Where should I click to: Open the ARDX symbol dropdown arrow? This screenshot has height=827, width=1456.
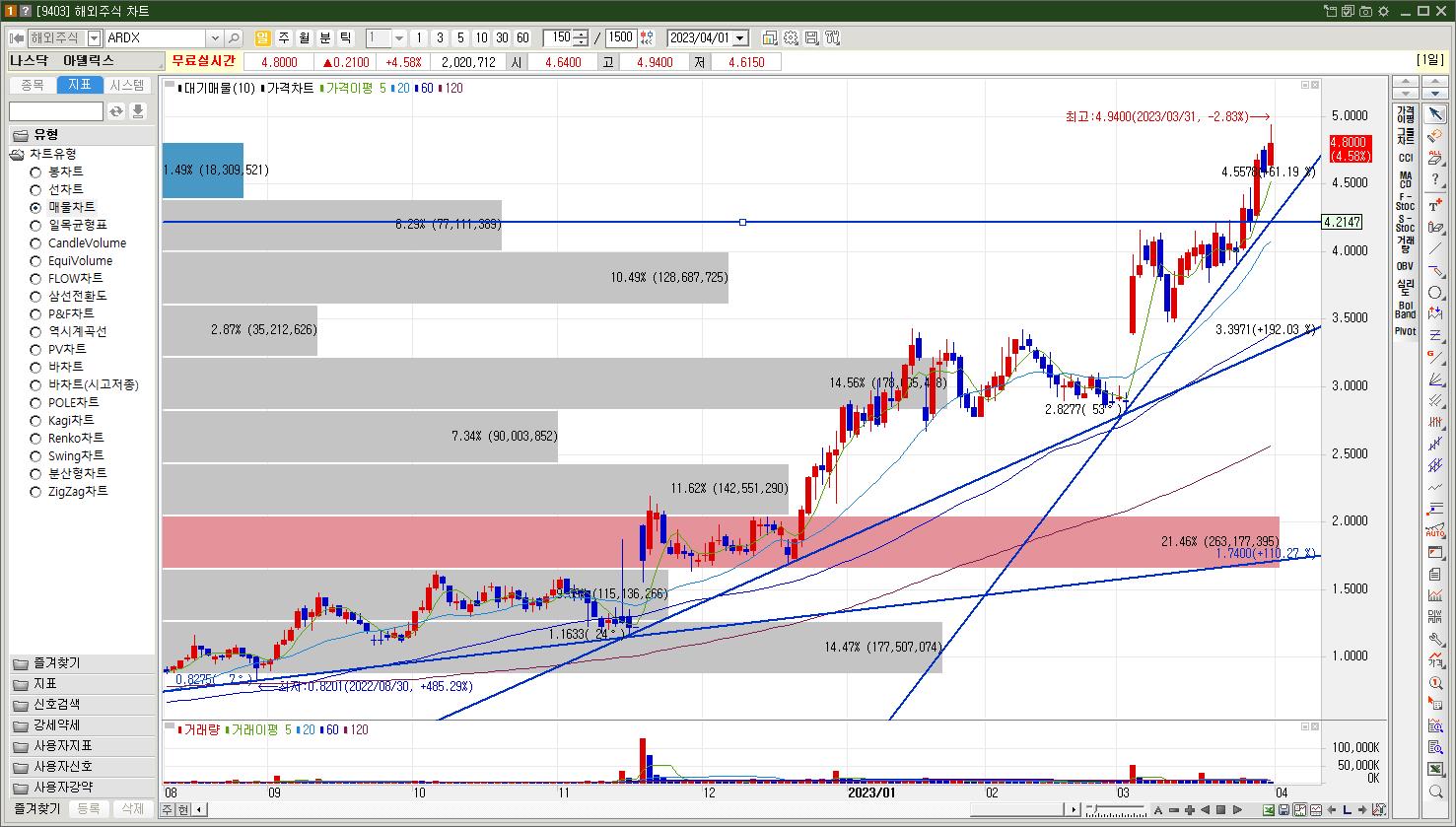coord(215,37)
